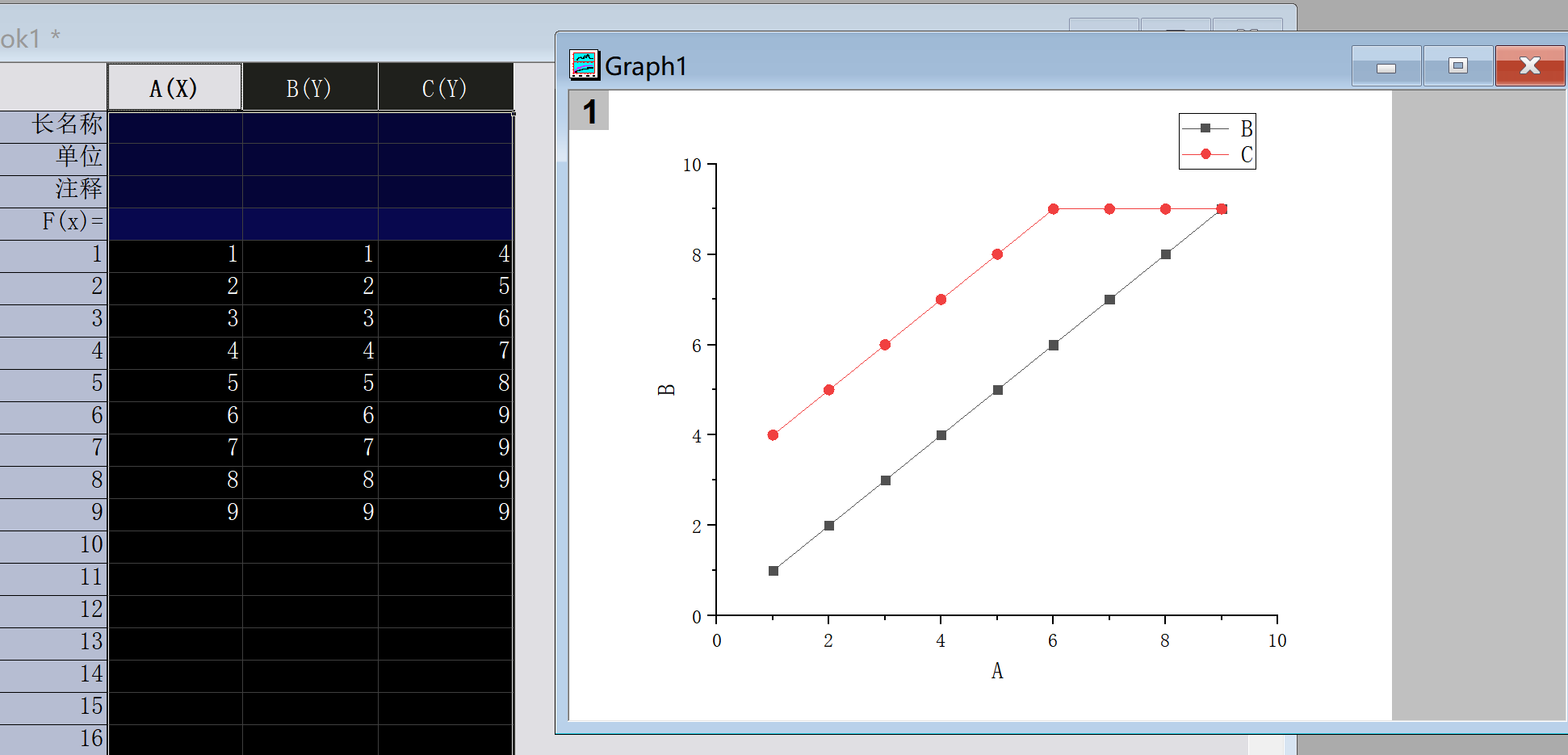Click legend entry C in graph

(x=1218, y=154)
